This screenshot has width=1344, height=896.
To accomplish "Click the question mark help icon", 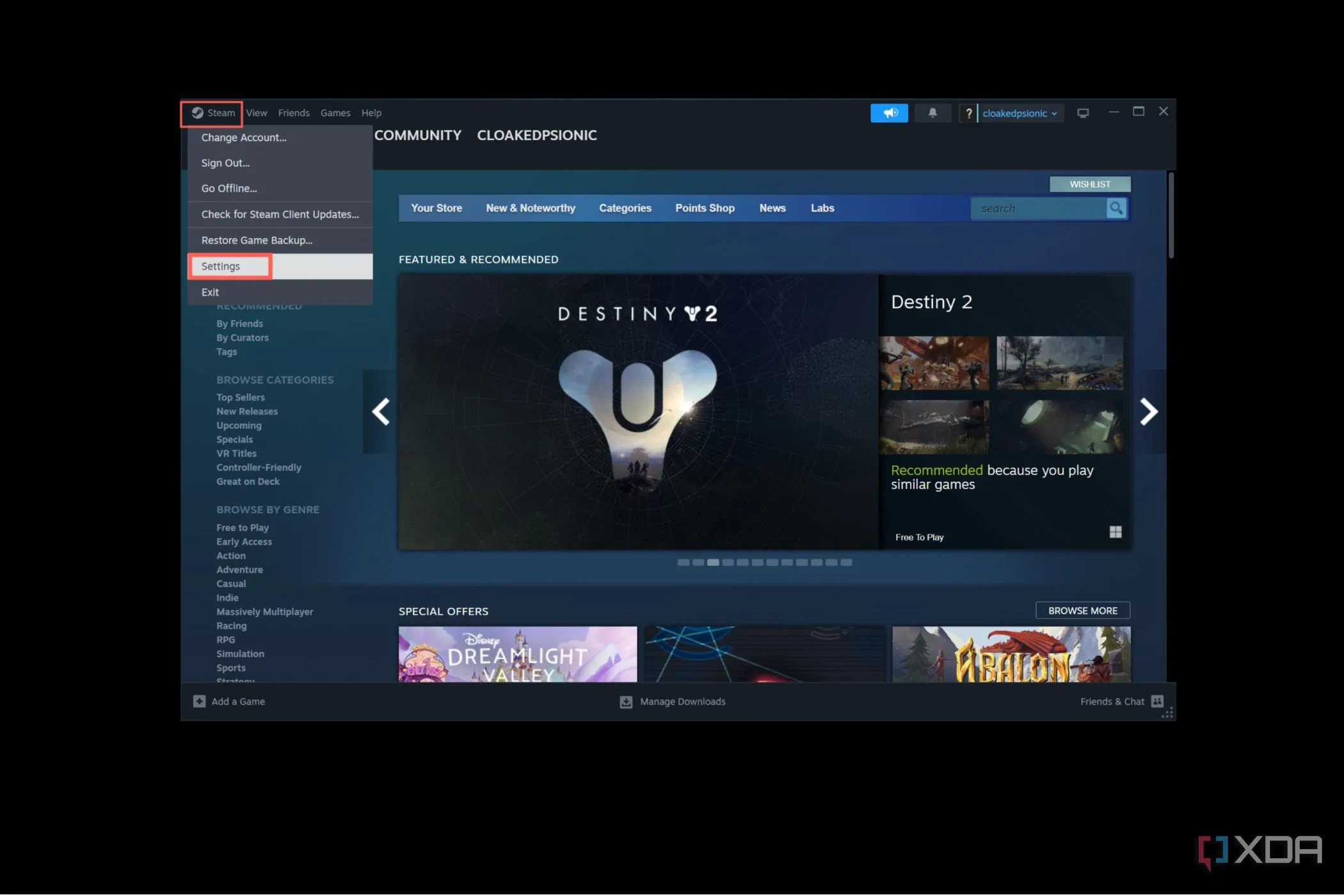I will pyautogui.click(x=968, y=114).
